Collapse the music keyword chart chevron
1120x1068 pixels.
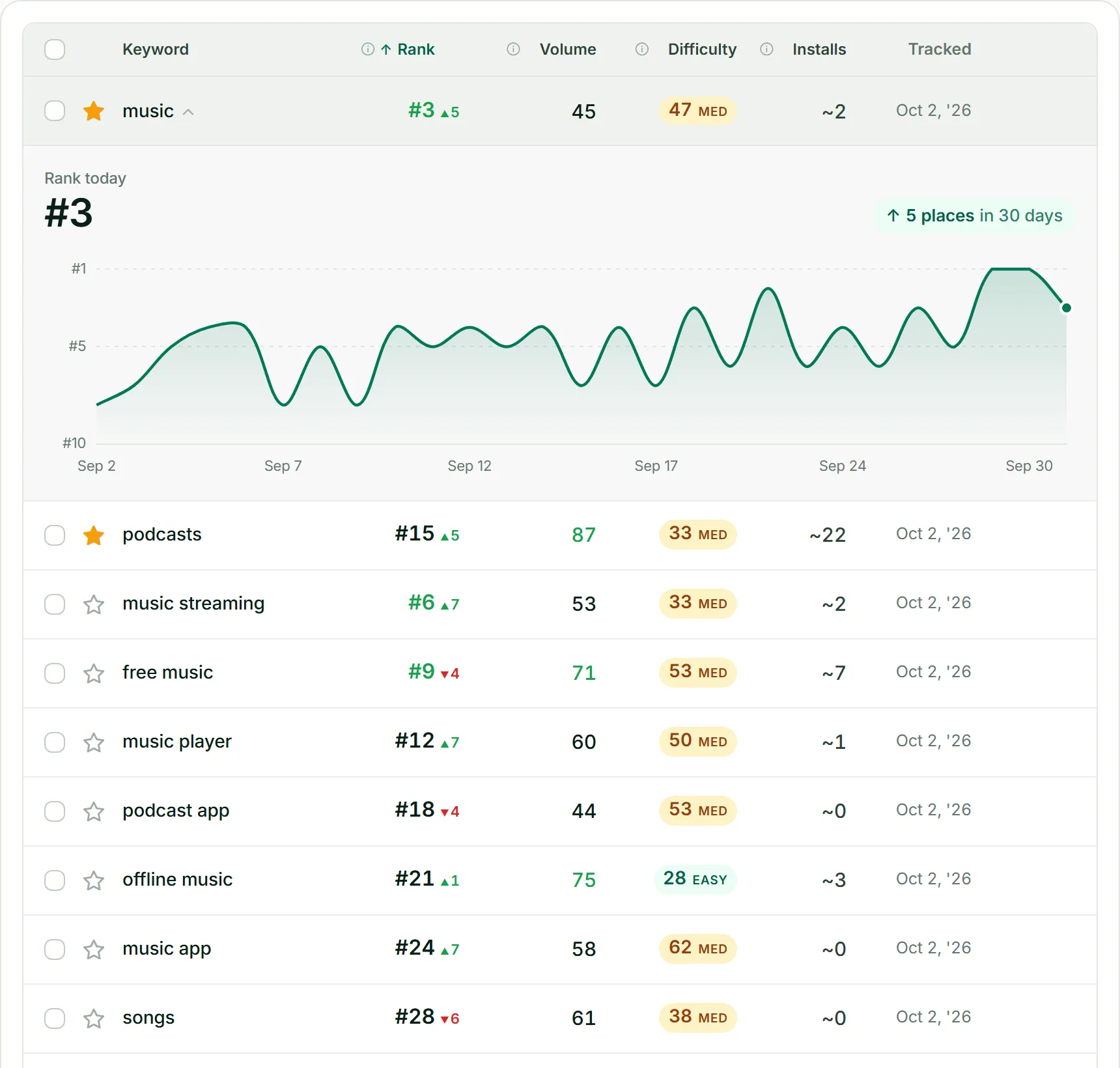(x=188, y=112)
